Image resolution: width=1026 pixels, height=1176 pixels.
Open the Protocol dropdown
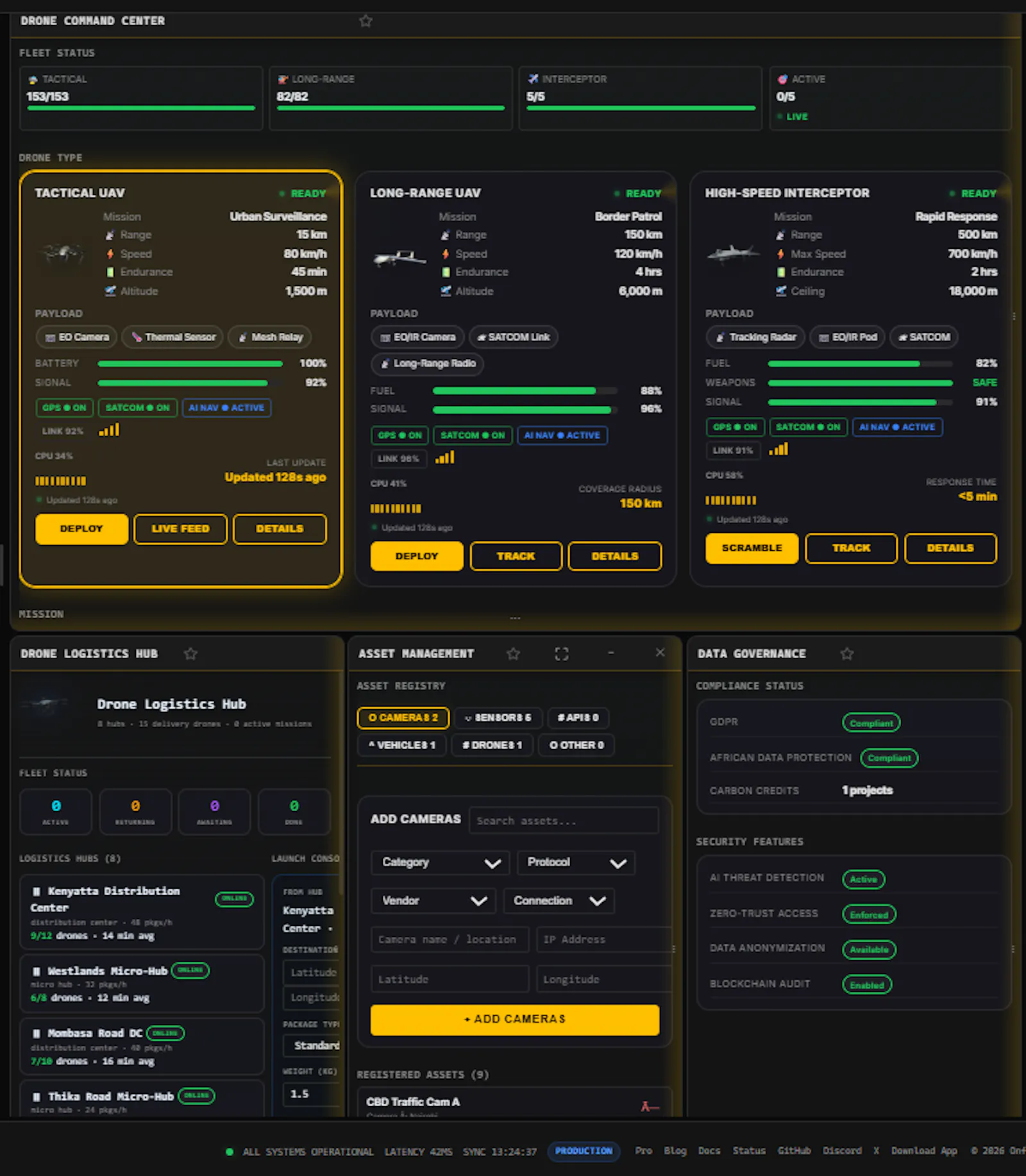[x=576, y=862]
